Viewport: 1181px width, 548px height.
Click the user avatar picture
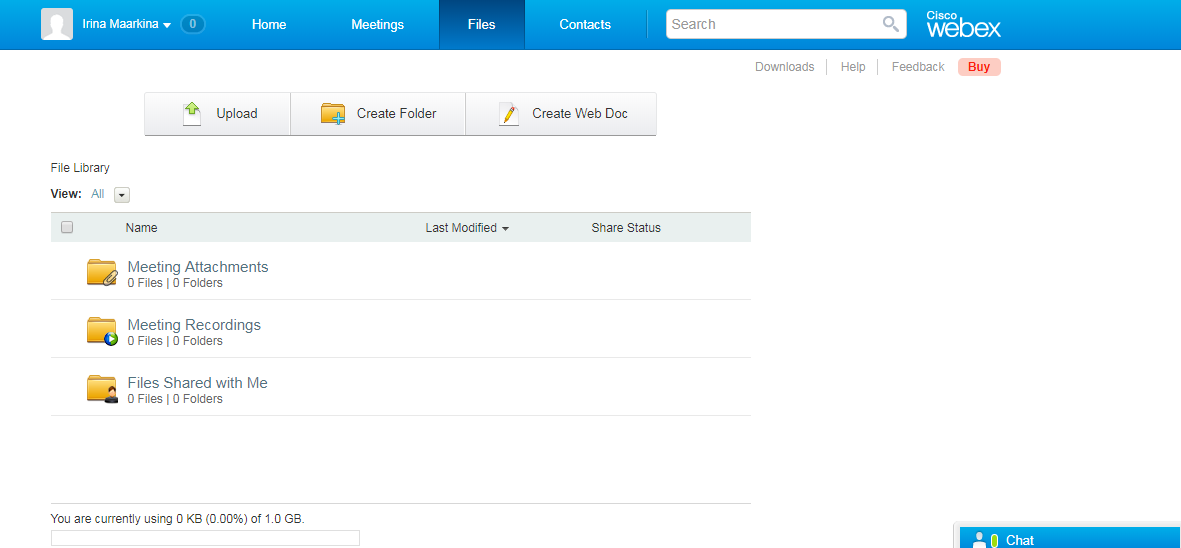point(56,24)
